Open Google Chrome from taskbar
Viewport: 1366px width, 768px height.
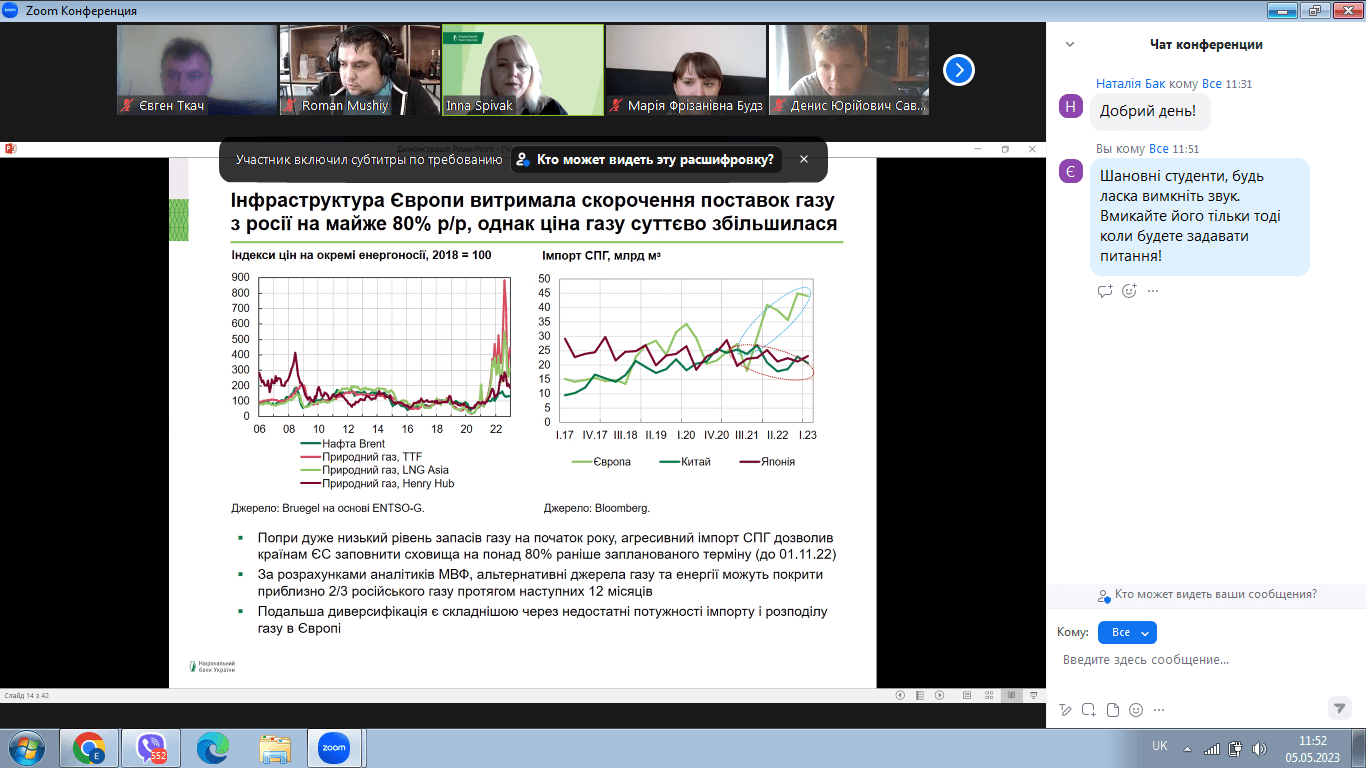pyautogui.click(x=89, y=748)
